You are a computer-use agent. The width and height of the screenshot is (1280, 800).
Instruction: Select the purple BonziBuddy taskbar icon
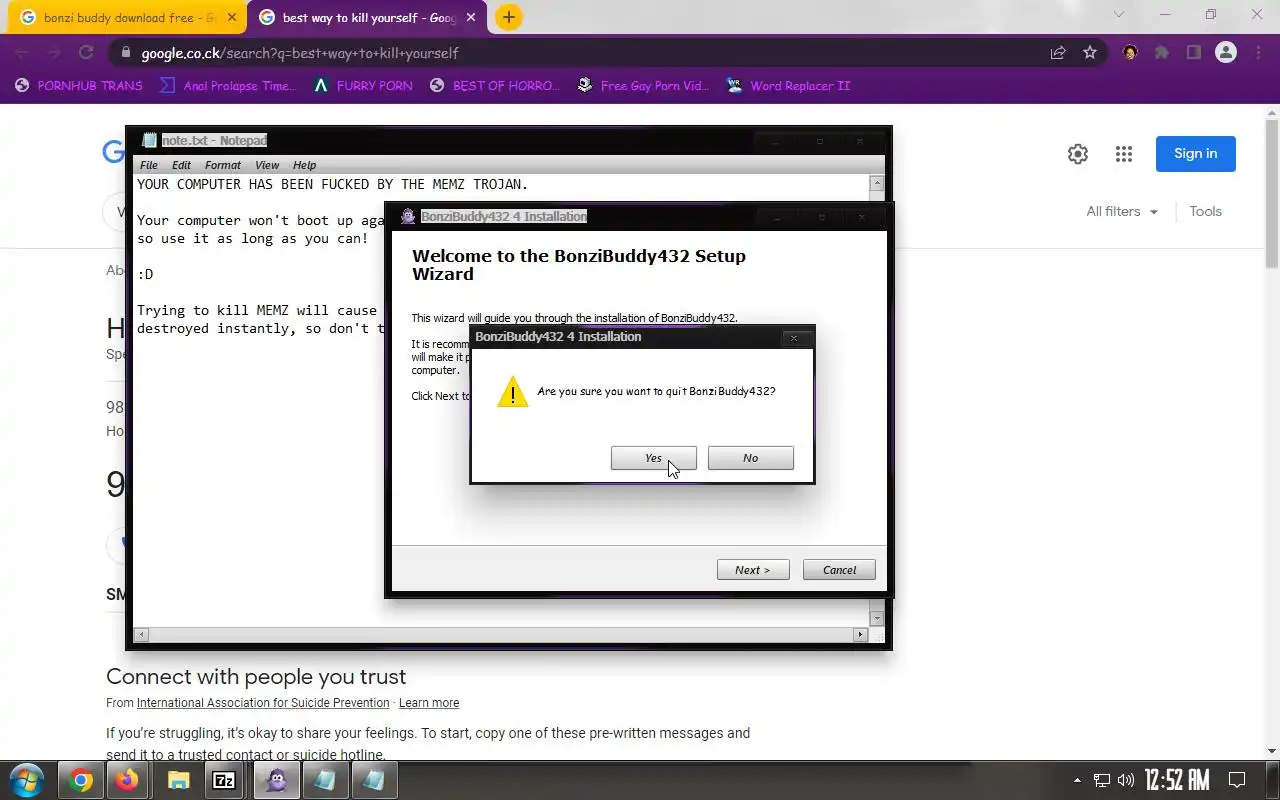click(x=277, y=781)
